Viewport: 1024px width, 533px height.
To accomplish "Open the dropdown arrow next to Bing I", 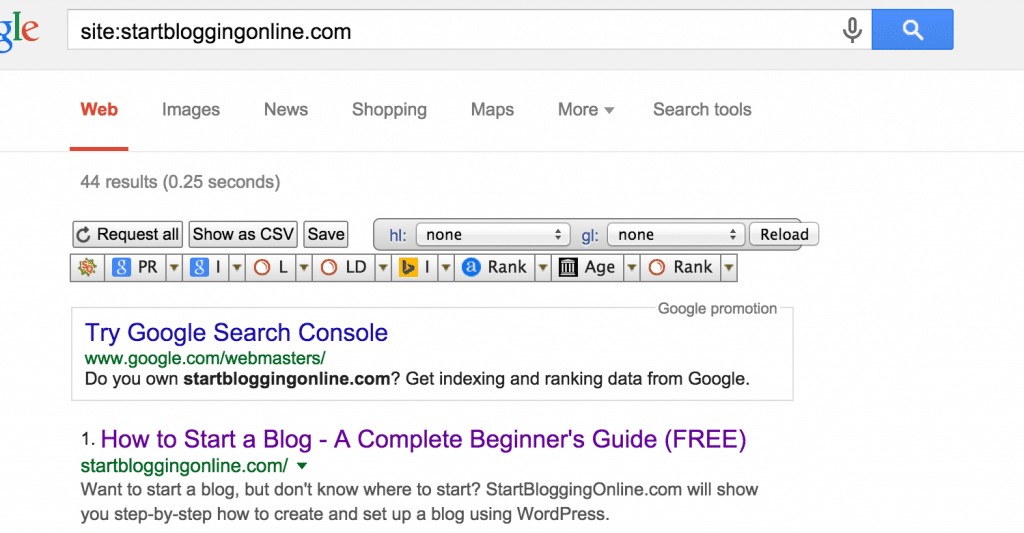I will [x=446, y=268].
